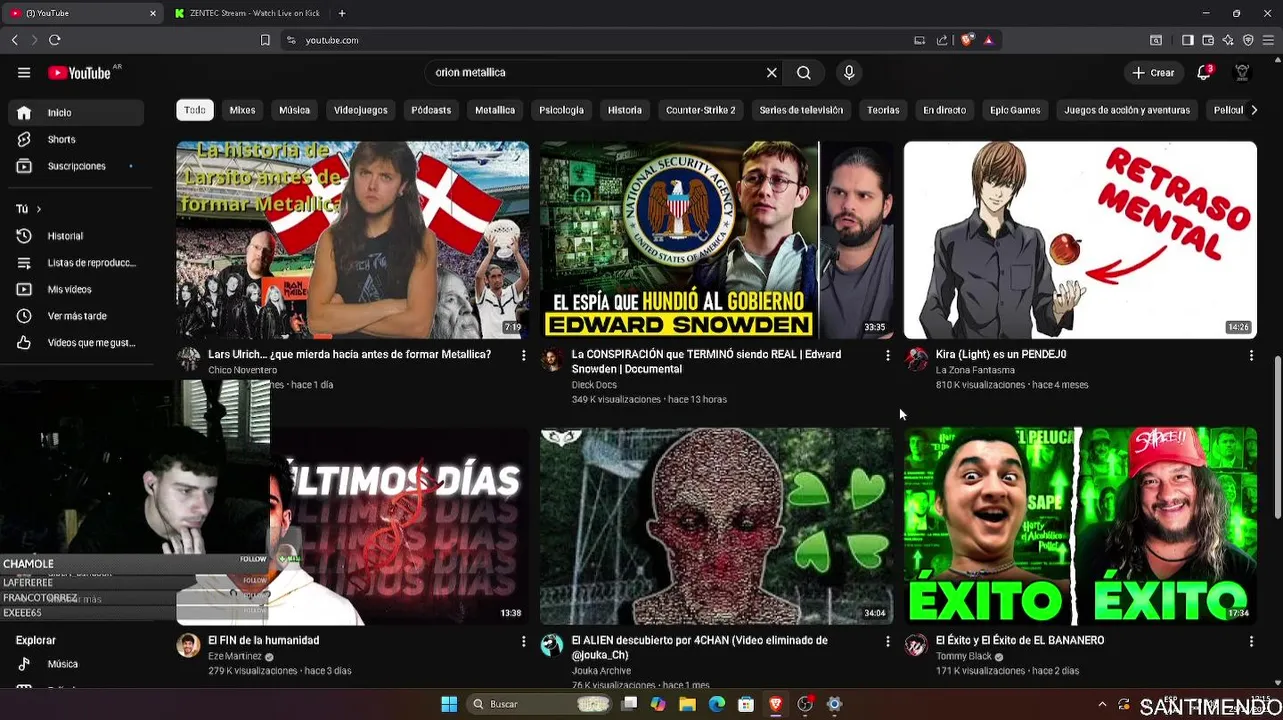1283x720 pixels.
Task: Open Edward Snowden documentary thumbnail
Action: tap(716, 240)
